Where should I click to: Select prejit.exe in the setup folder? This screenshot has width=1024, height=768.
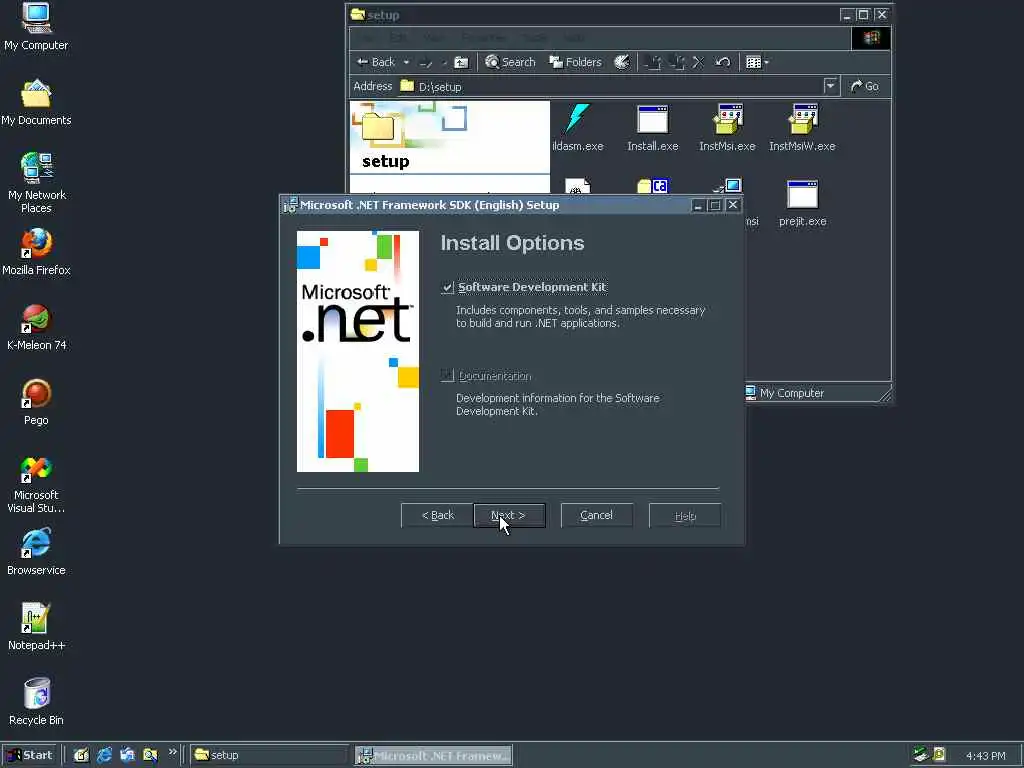[x=803, y=203]
